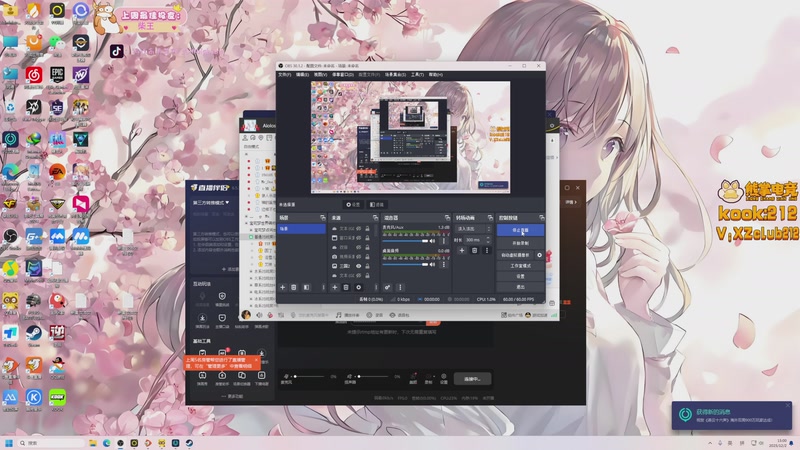This screenshot has height=450, width=800.
Task: Toggle lock on the 窗口采集 source
Action: tap(367, 238)
